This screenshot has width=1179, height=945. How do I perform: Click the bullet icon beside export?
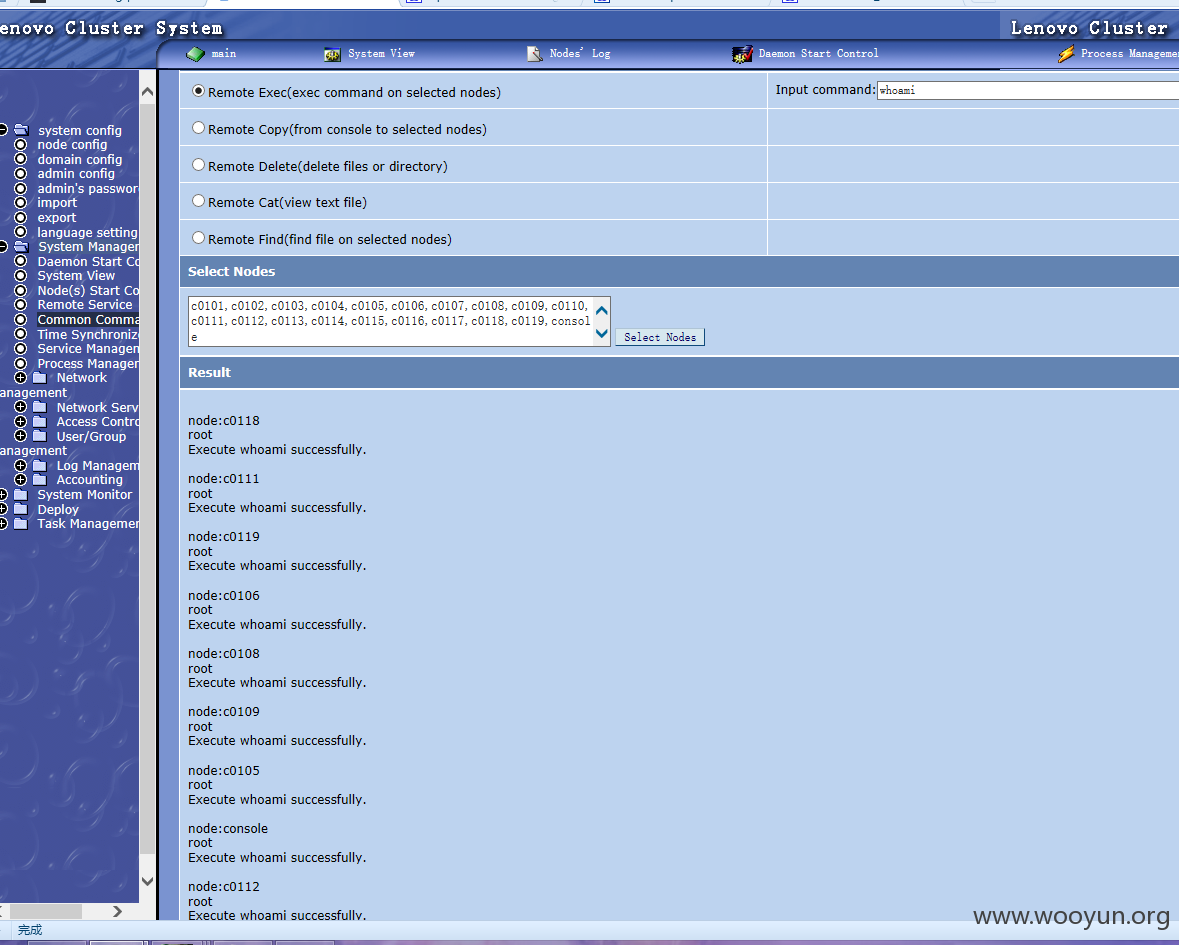tap(21, 217)
